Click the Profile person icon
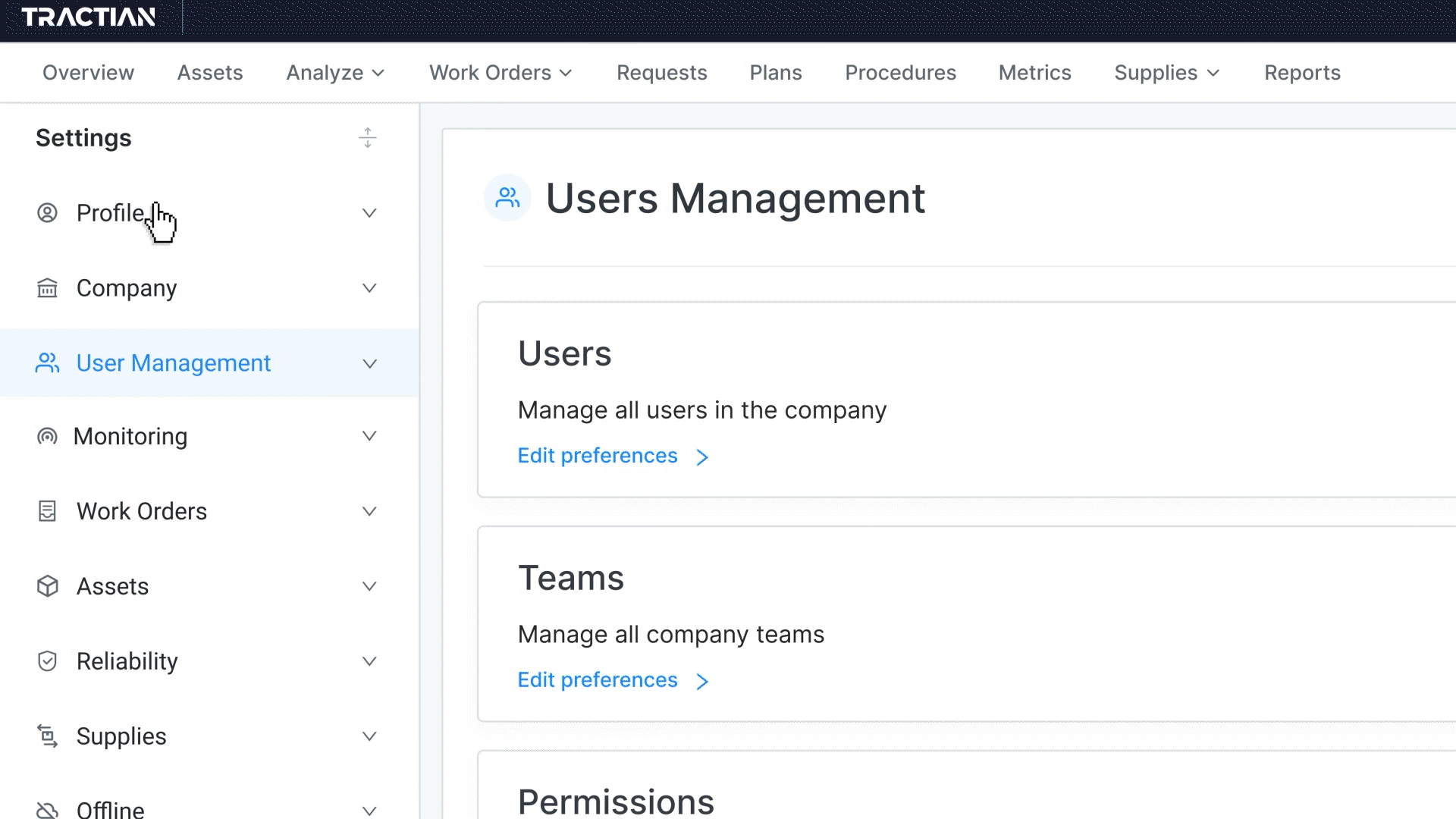The width and height of the screenshot is (1456, 819). (x=47, y=213)
